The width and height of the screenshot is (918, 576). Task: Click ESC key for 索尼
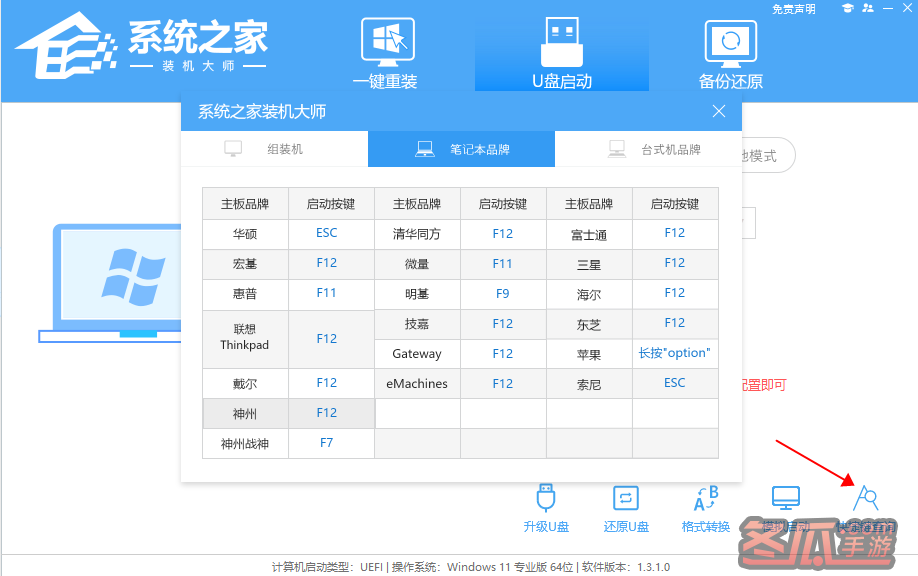(674, 383)
